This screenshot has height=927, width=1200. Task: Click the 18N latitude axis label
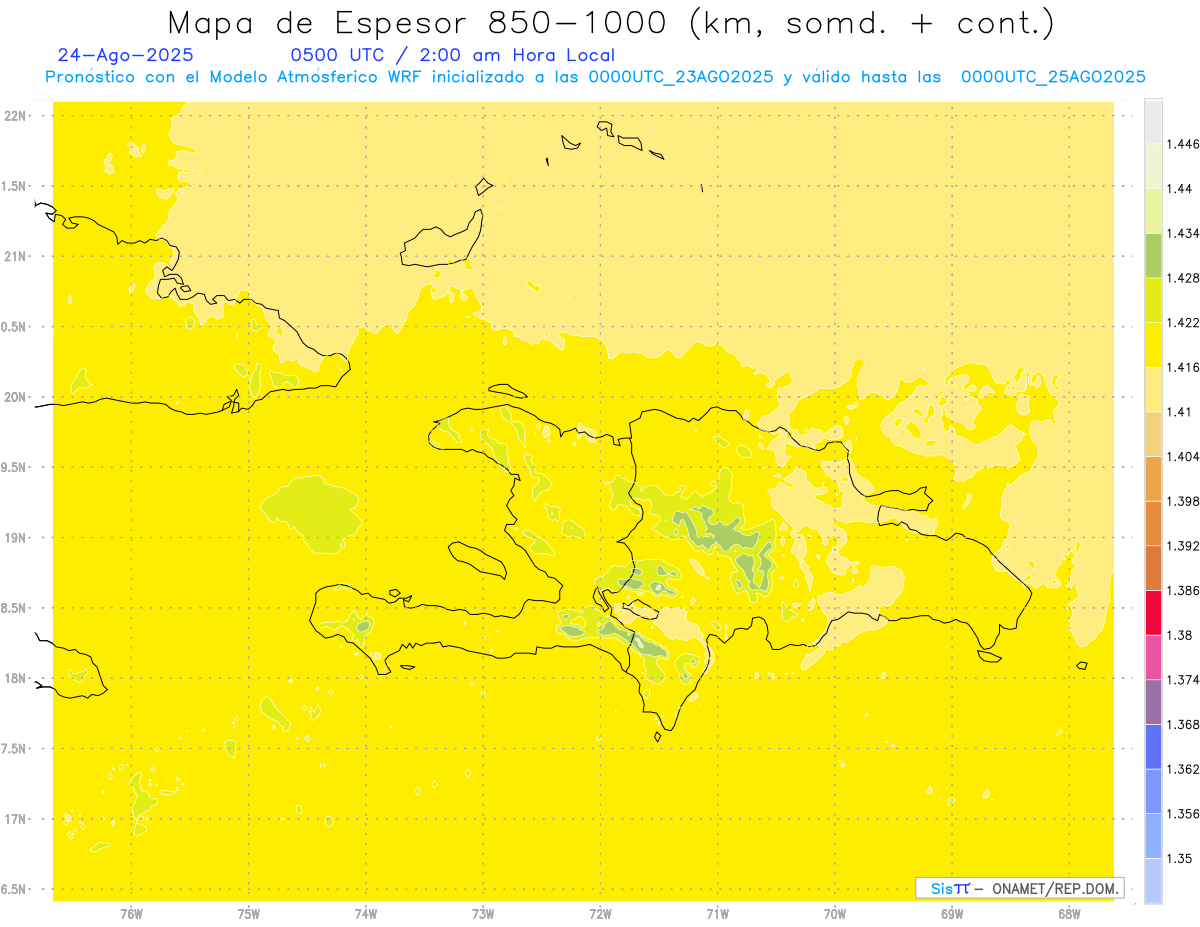click(x=15, y=678)
